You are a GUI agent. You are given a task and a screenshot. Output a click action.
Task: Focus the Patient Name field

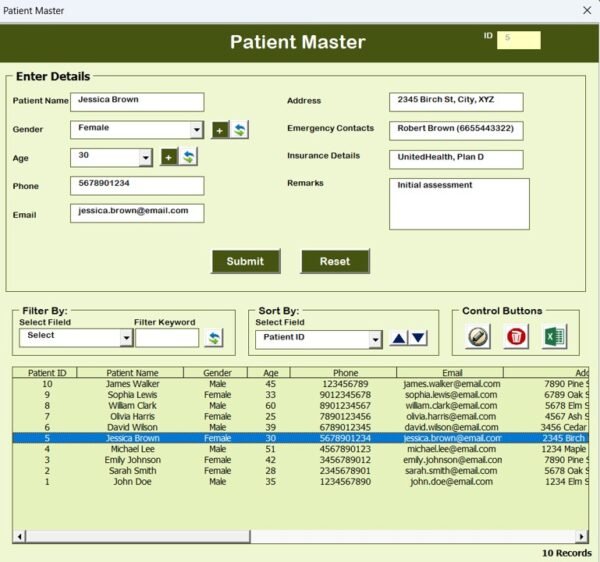pos(137,102)
